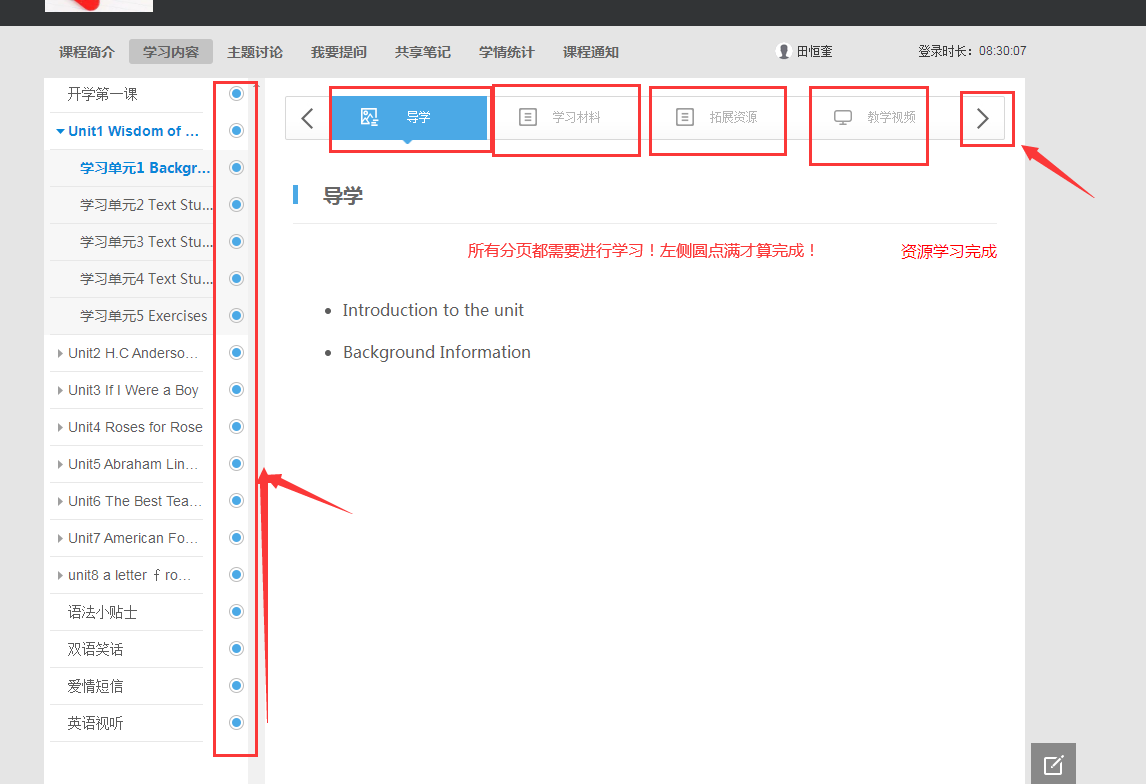
Task: Open the 主题讨论 menu tab
Action: (255, 52)
